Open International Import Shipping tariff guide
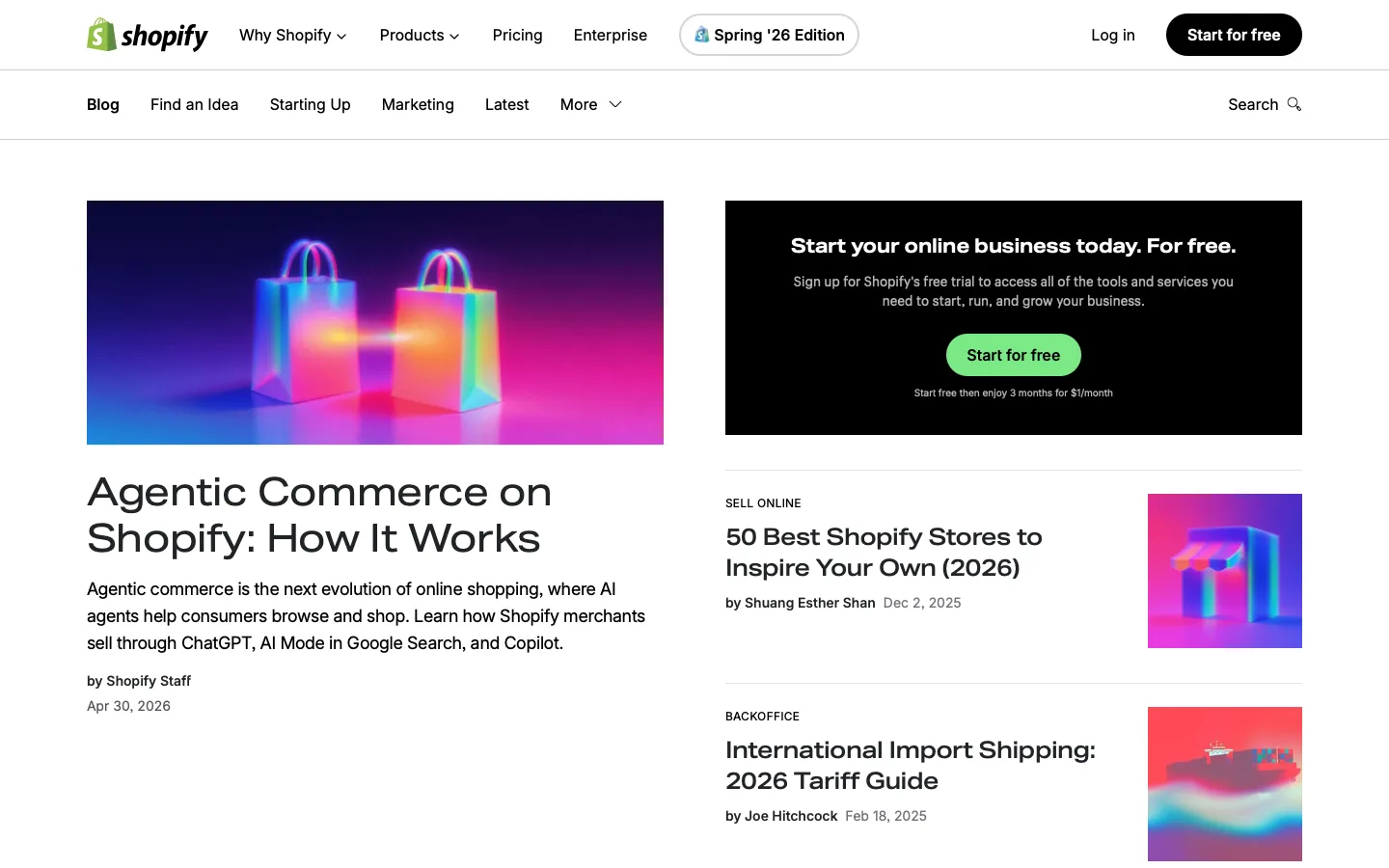Viewport: 1389px width, 868px height. (x=911, y=765)
